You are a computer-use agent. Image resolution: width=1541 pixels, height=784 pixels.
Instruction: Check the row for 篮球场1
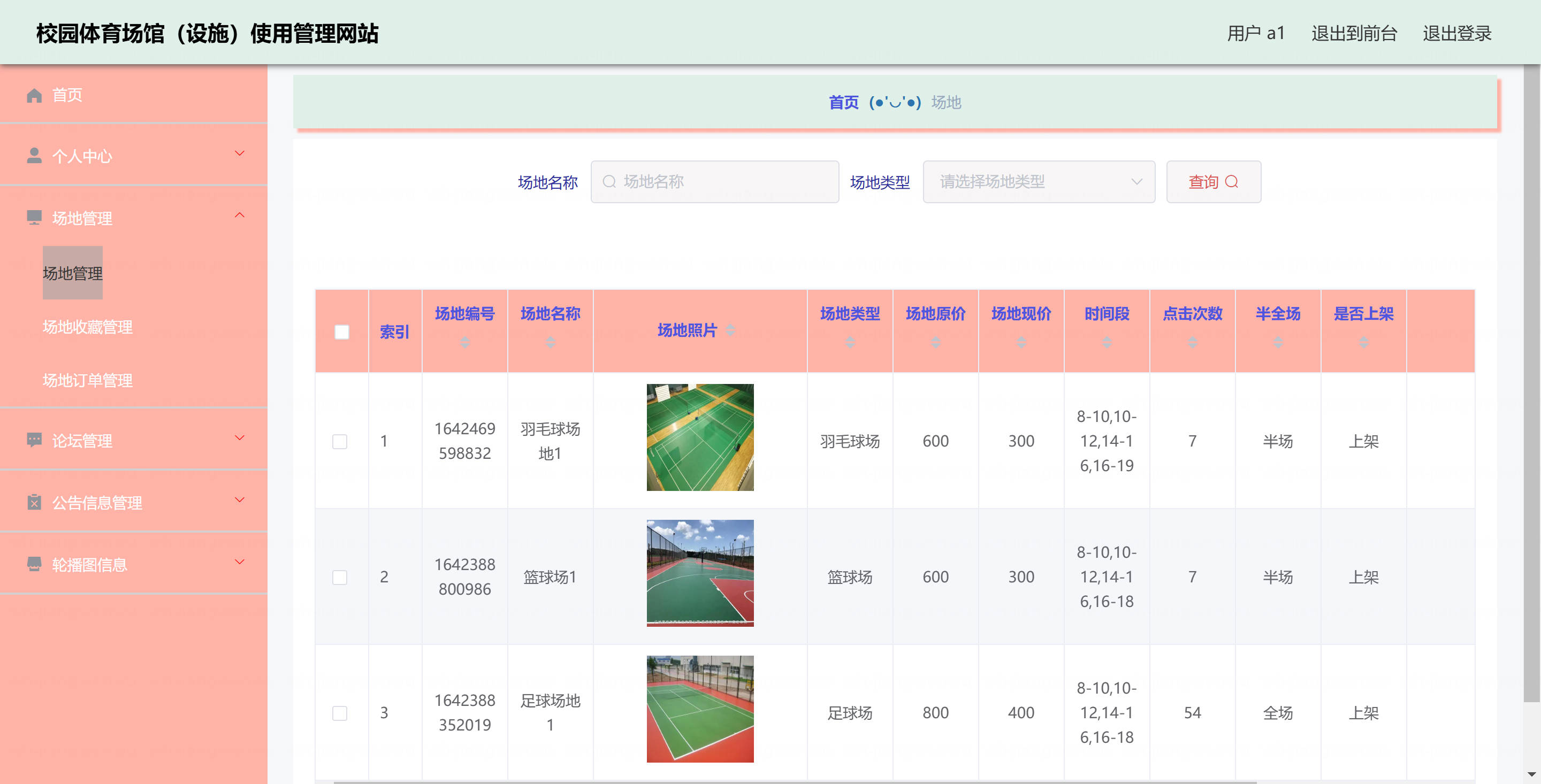[x=340, y=577]
